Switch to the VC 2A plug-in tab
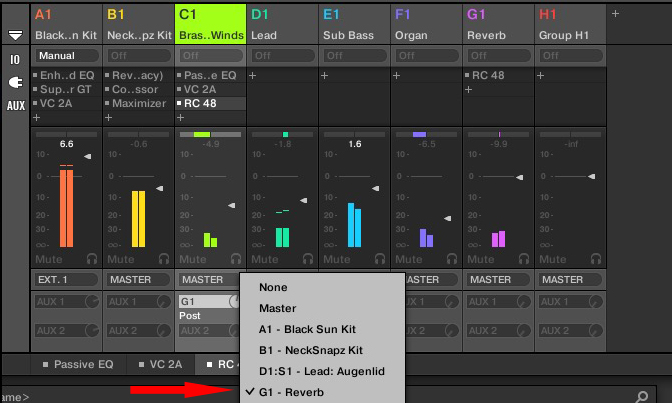 [x=161, y=364]
